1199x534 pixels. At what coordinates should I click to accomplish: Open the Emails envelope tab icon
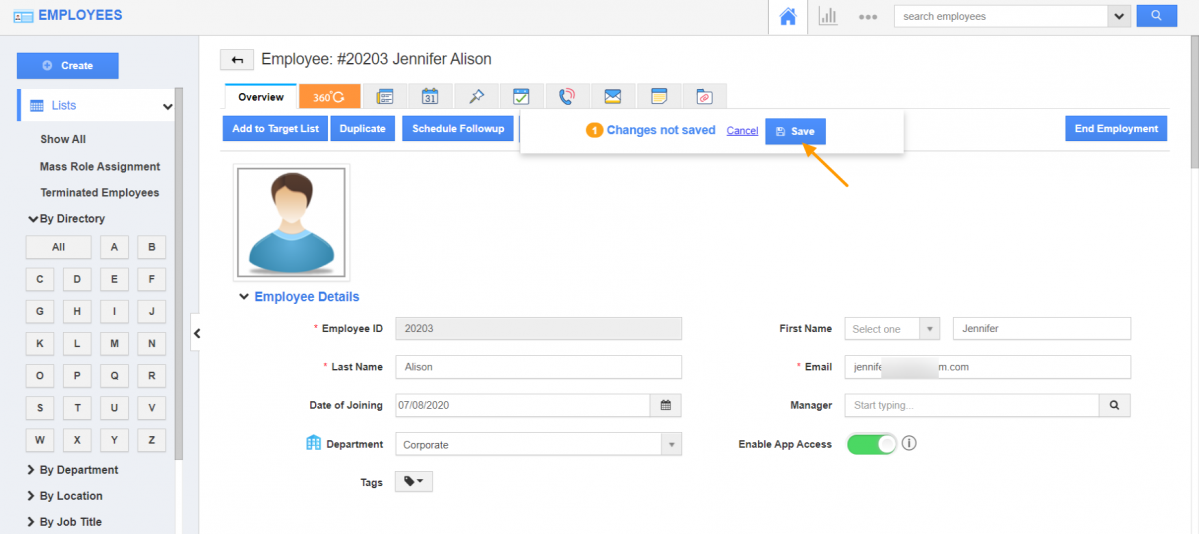click(613, 97)
